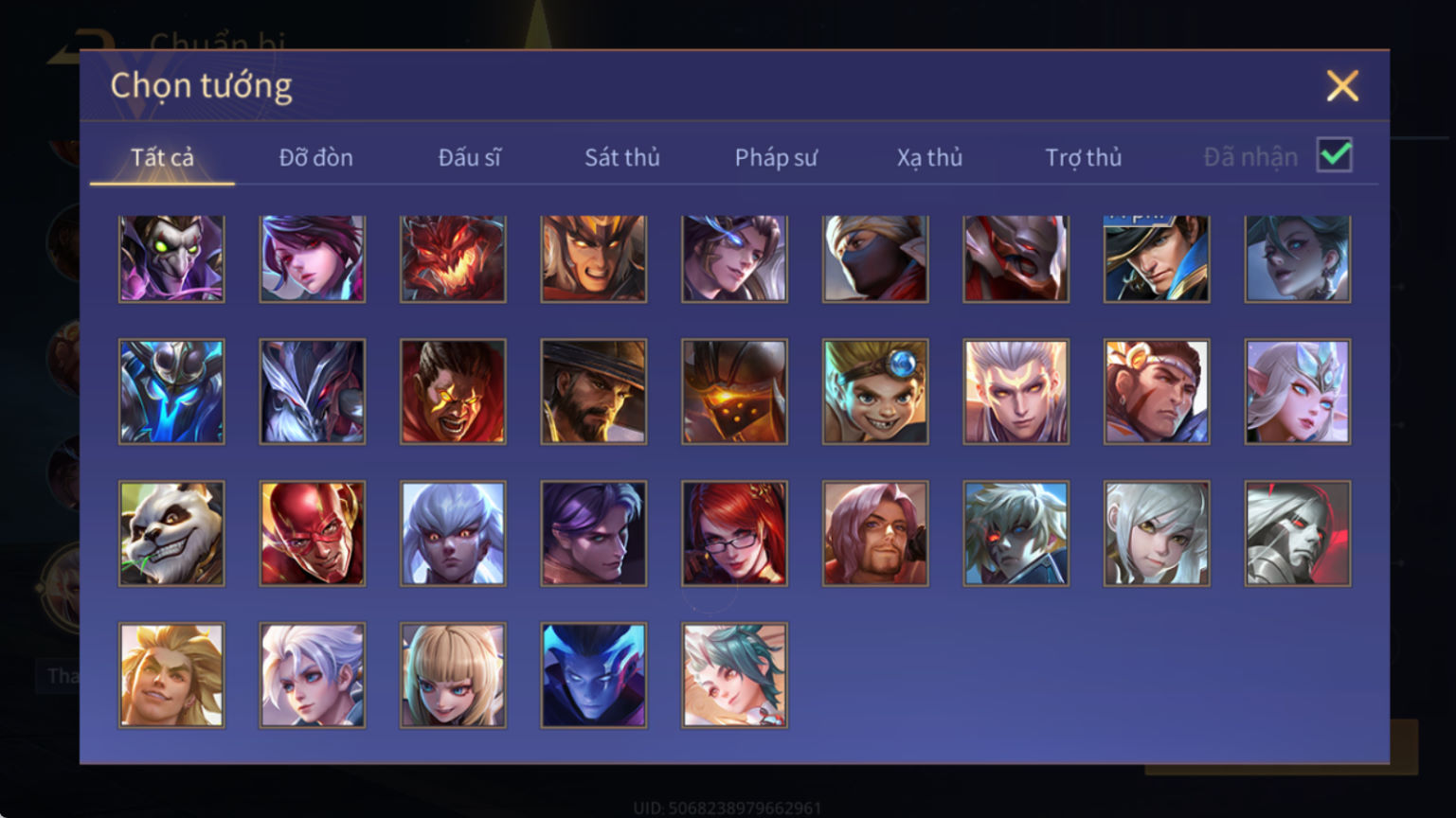The image size is (1456, 818).
Task: Show the Pháp sư hero list
Action: [x=776, y=157]
